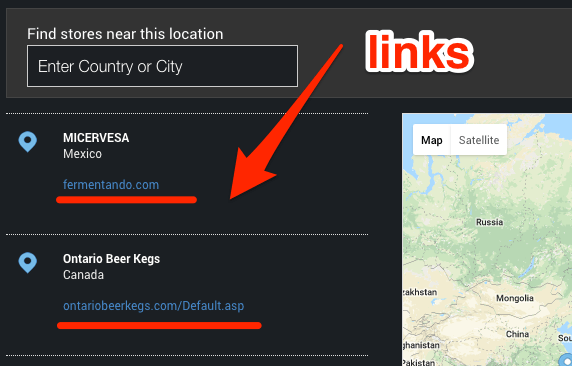This screenshot has width=572, height=366.
Task: Click the Mongolia label on the map
Action: click(x=515, y=298)
